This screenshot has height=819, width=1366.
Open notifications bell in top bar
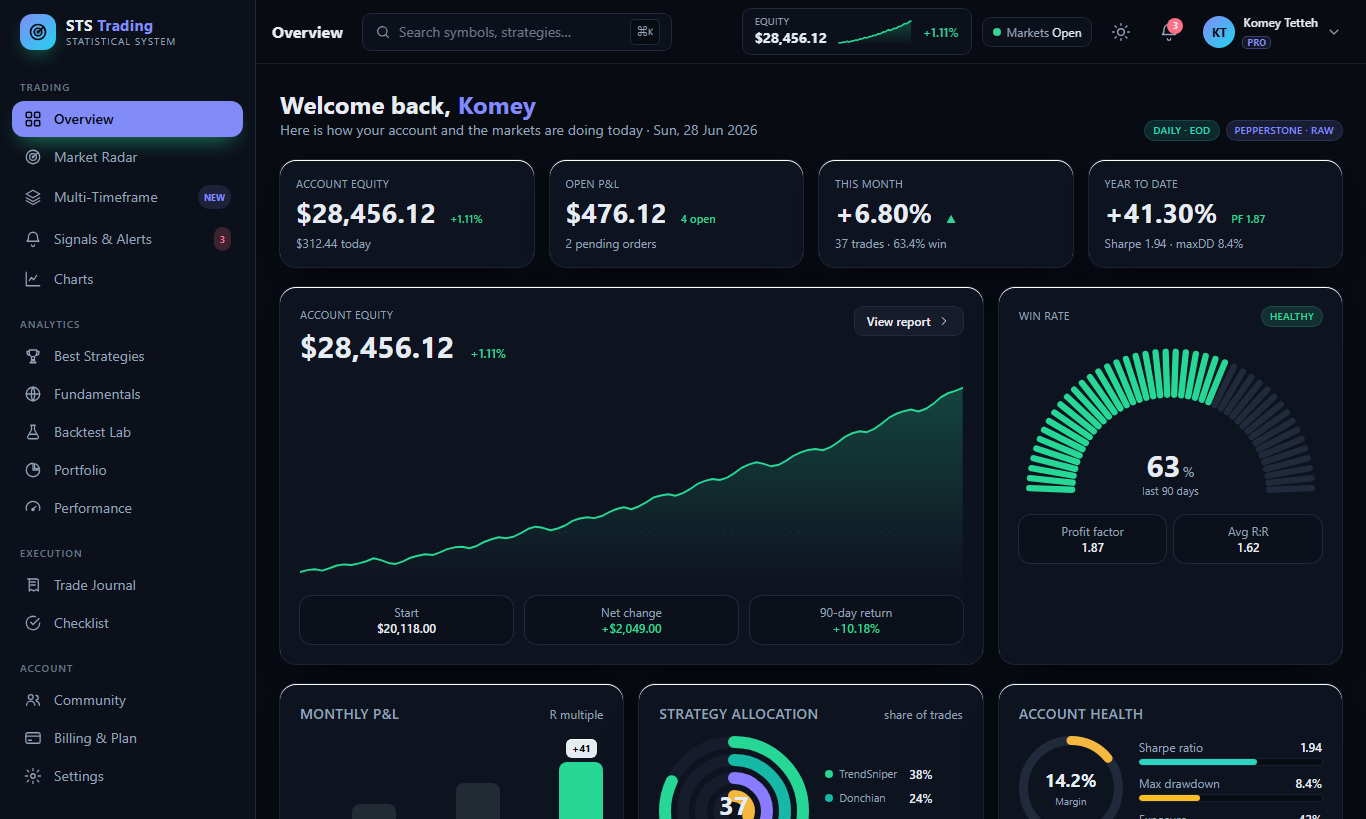(x=1168, y=32)
